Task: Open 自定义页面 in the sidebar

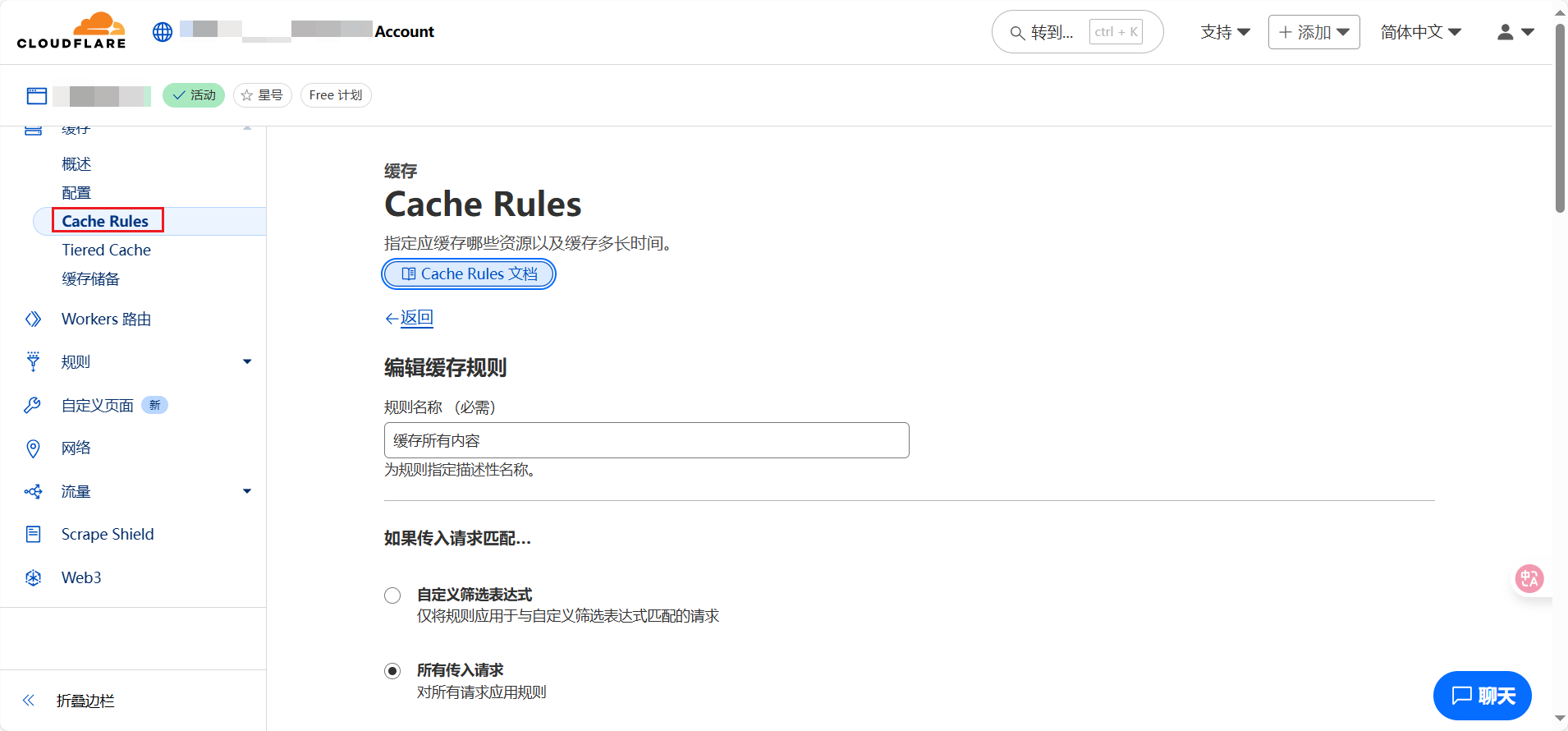Action: [x=98, y=405]
